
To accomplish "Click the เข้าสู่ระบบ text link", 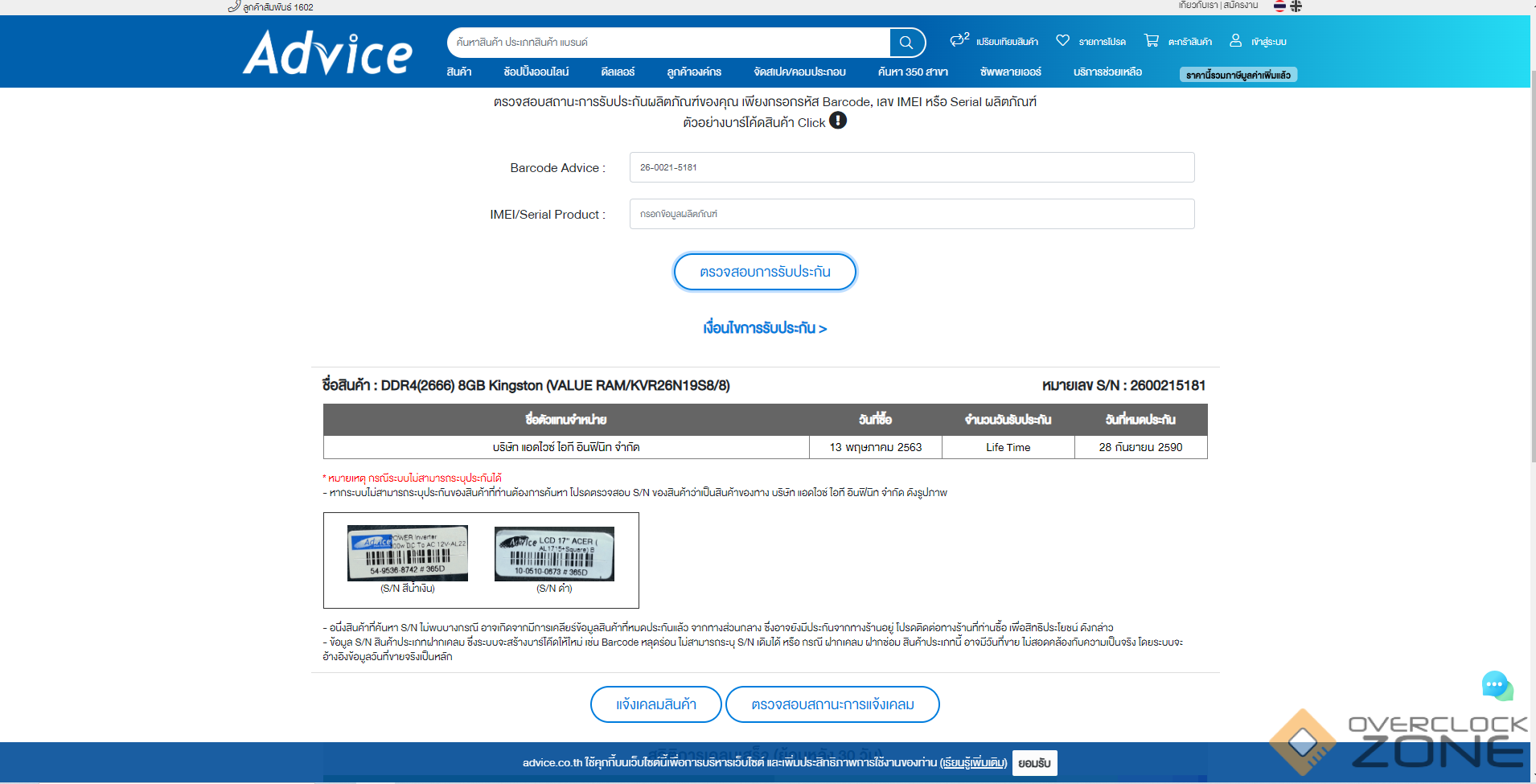I will point(1269,42).
